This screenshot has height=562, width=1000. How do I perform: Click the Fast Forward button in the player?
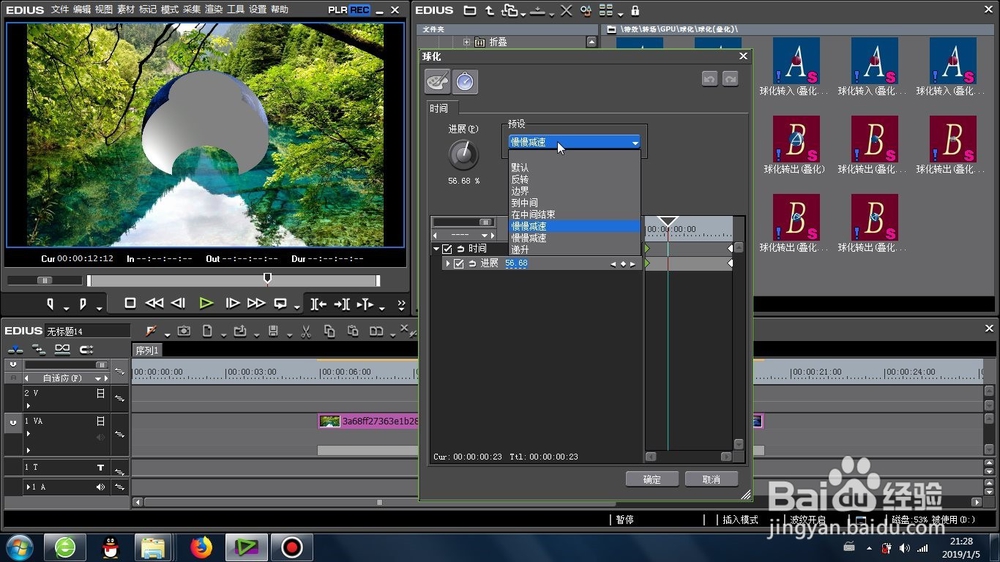[x=256, y=304]
